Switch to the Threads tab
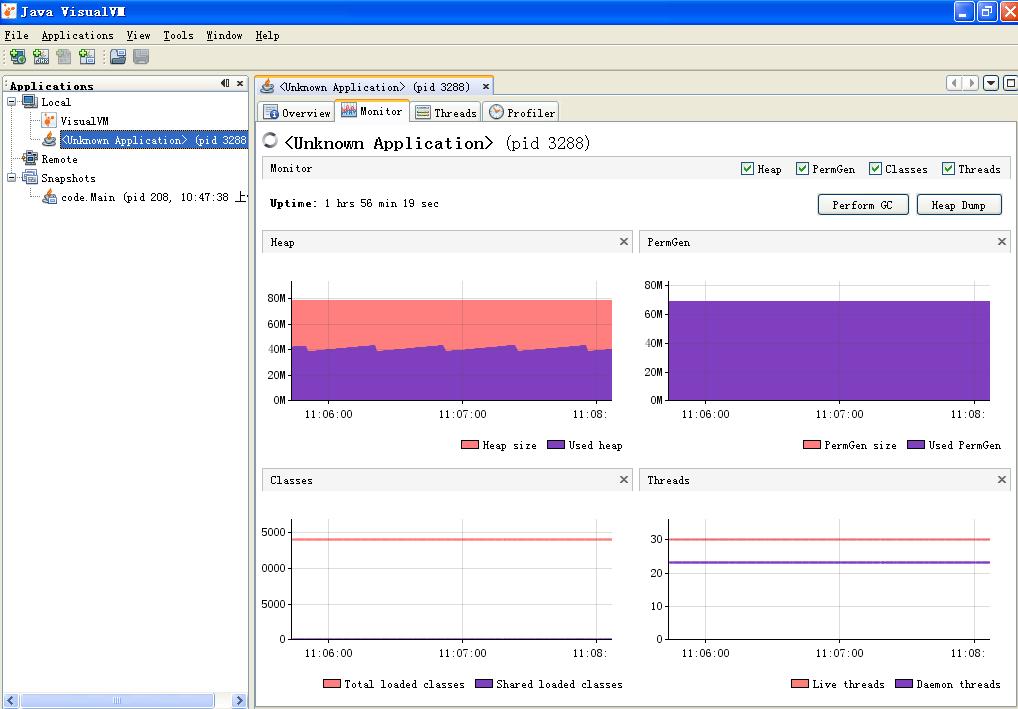 446,112
